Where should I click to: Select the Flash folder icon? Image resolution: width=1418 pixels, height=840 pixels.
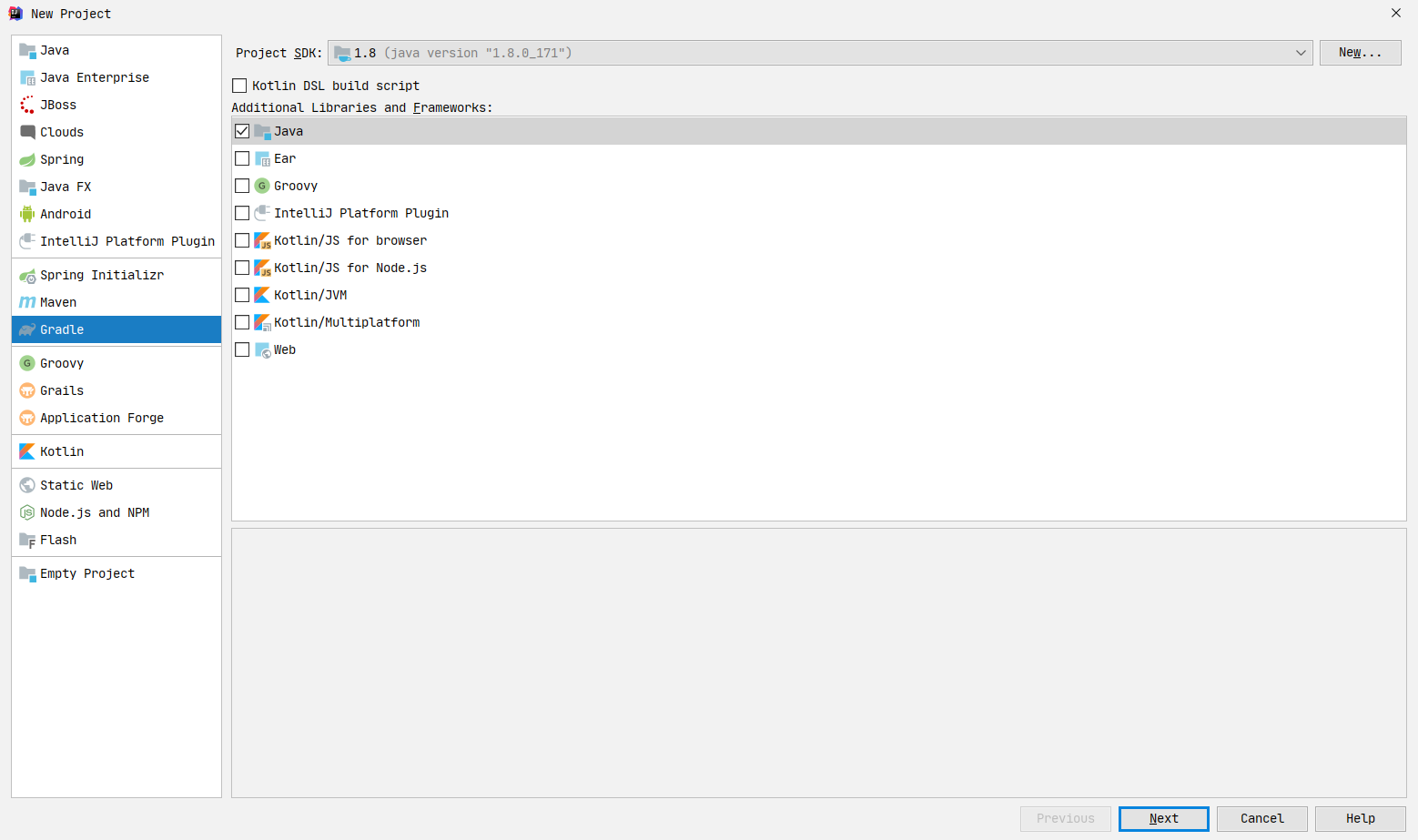click(27, 540)
